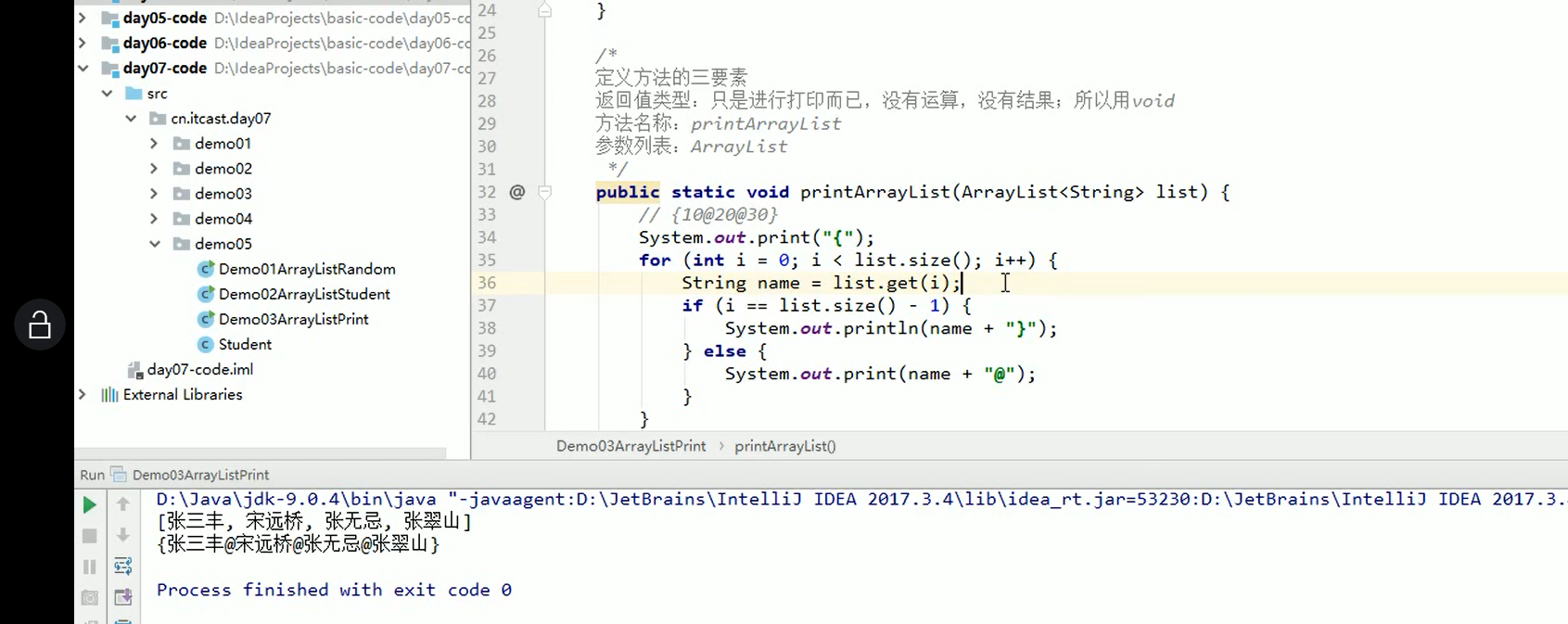Click 'Process finished with exit code 0' text
This screenshot has height=624, width=1568.
(x=334, y=590)
